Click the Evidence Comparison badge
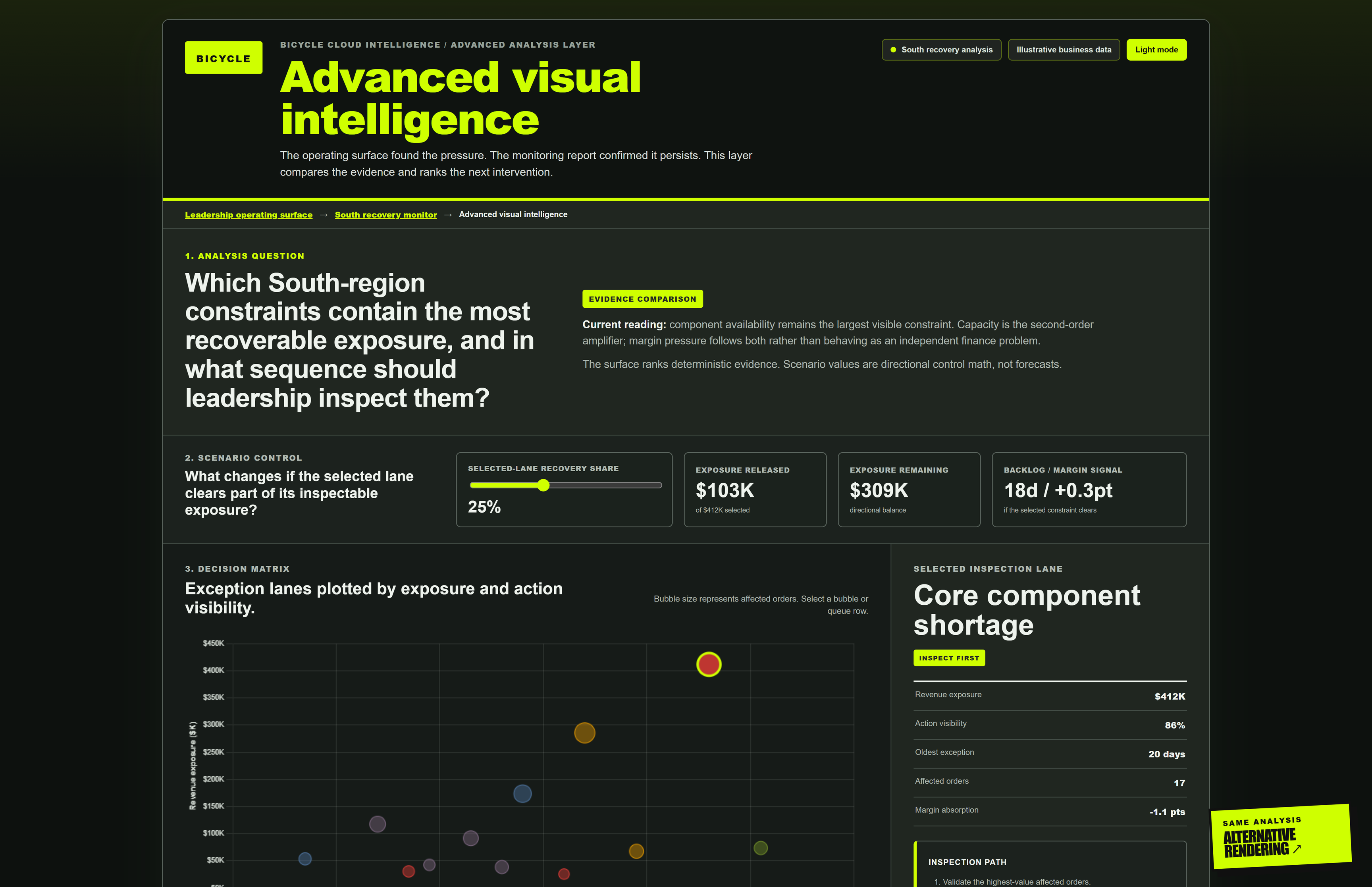The height and width of the screenshot is (887, 1372). click(x=643, y=299)
